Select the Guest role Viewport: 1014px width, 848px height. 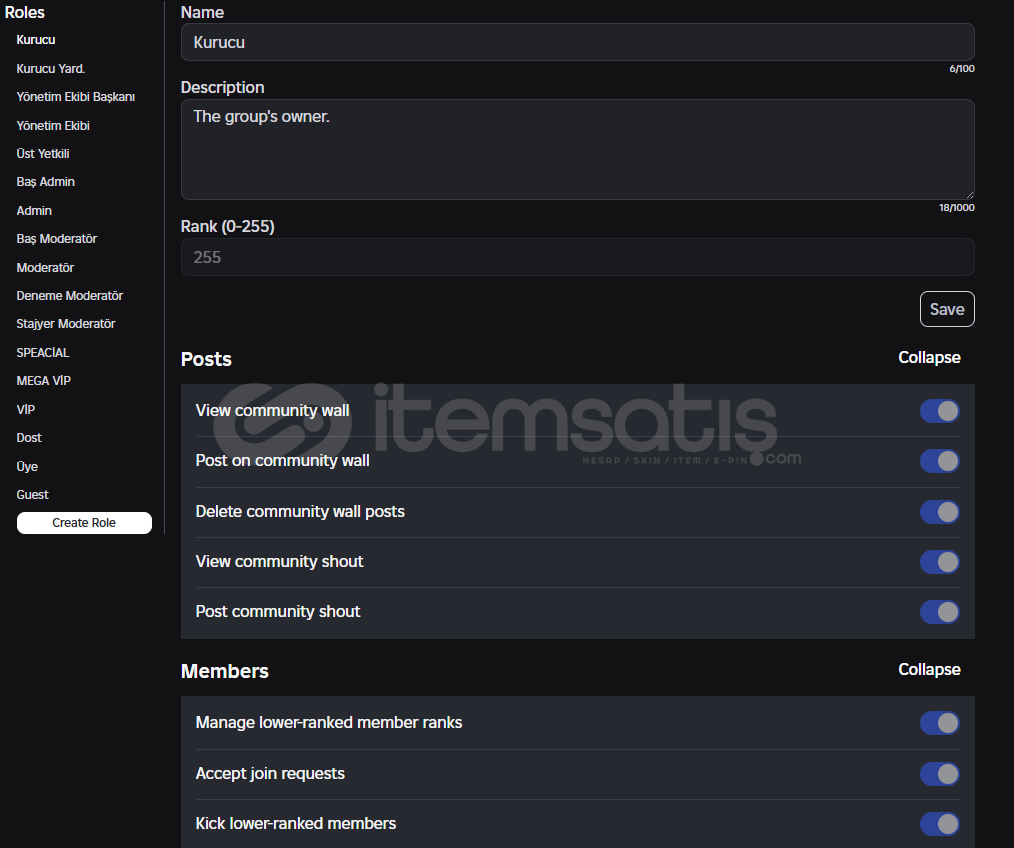tap(32, 495)
